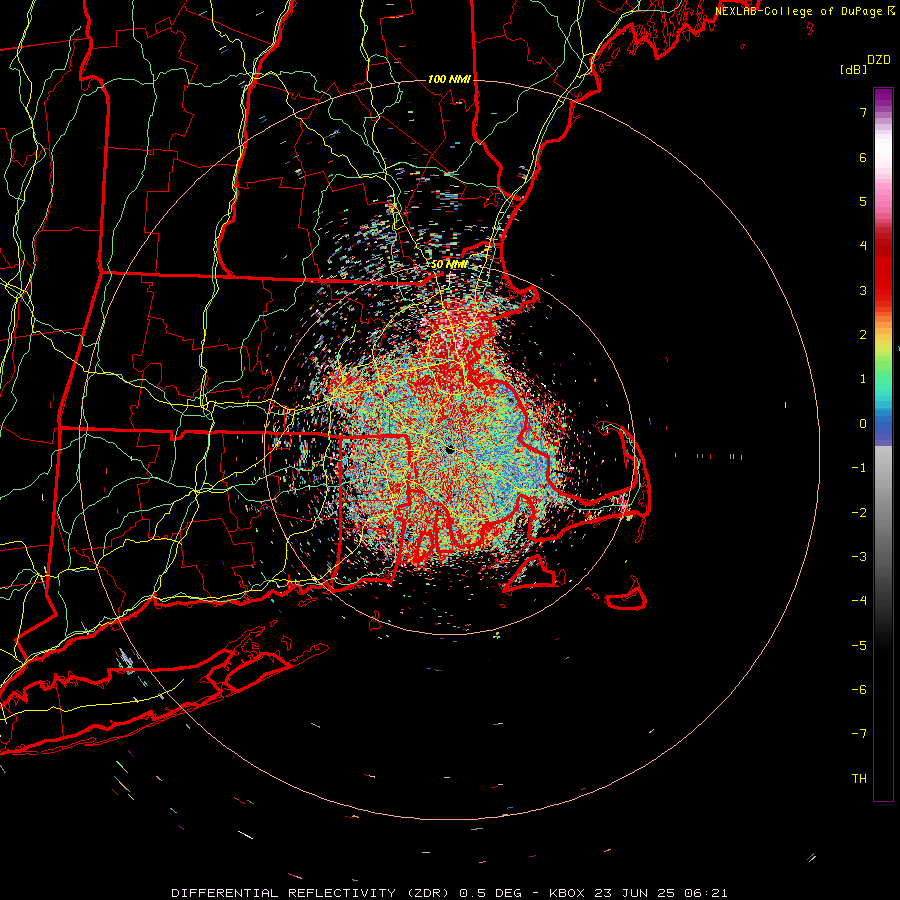Select the -4 value on the color scale
Image resolution: width=900 pixels, height=900 pixels.
tap(859, 601)
